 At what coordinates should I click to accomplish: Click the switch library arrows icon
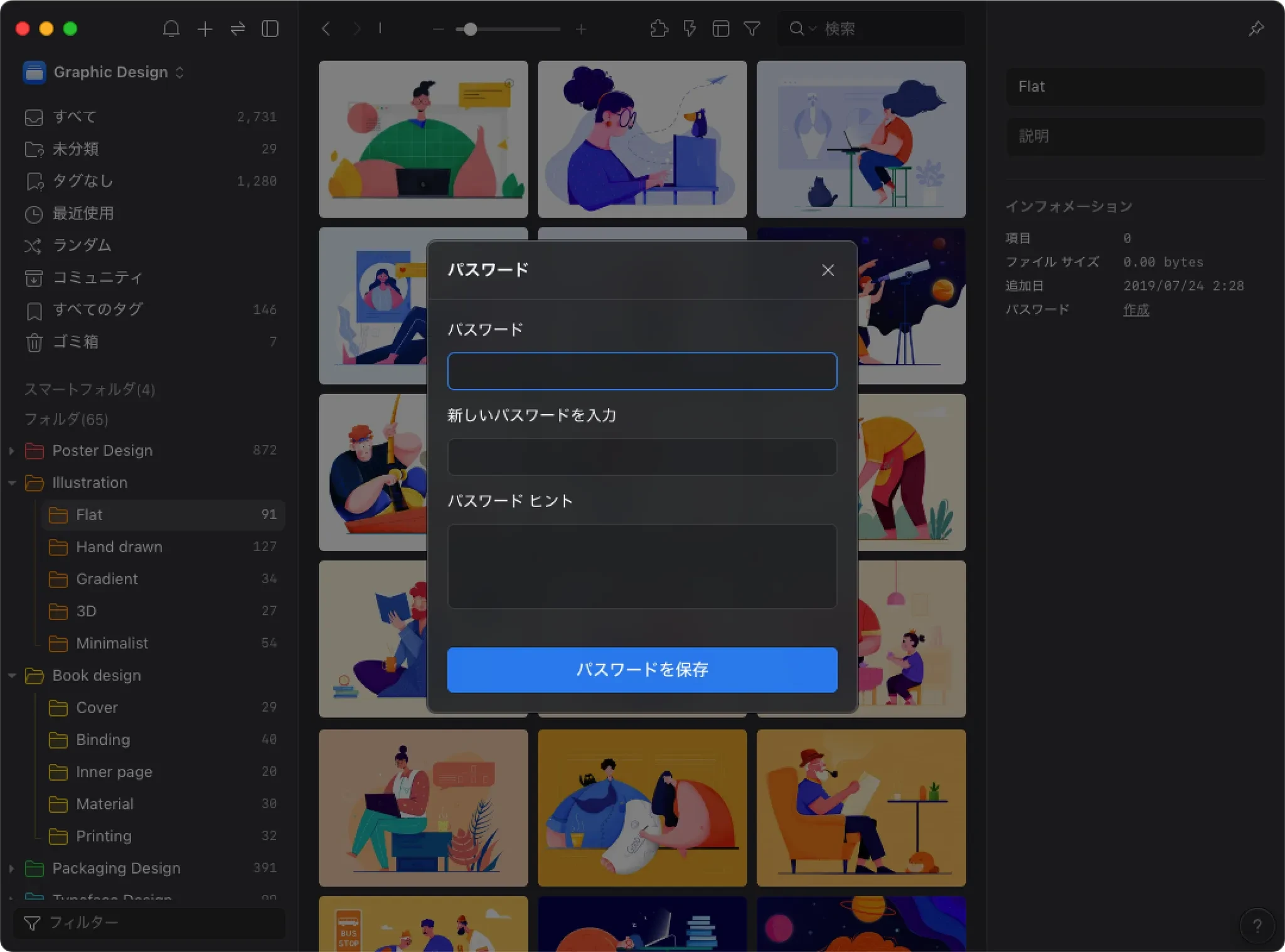[238, 29]
